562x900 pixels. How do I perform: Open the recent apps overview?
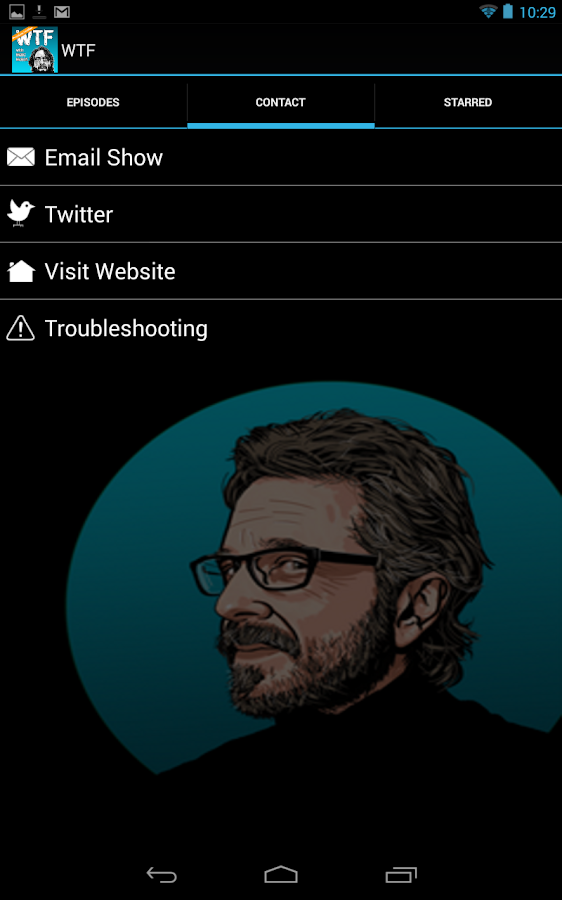coord(401,875)
